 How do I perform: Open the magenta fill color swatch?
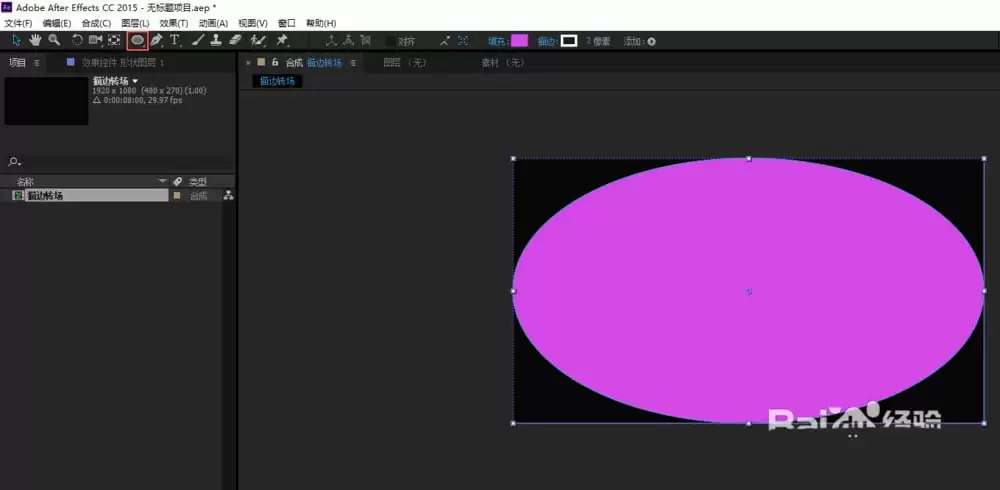coord(520,41)
